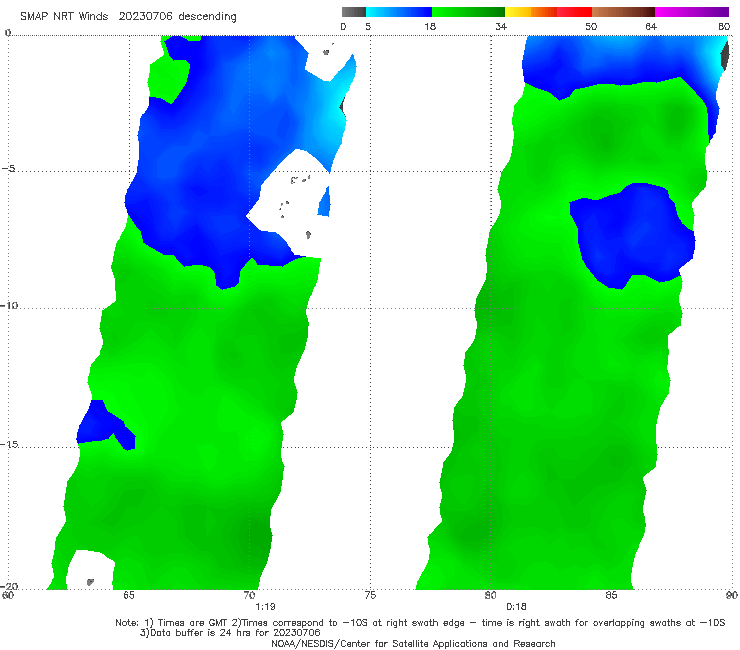Click the '3)Data buffer is 24 hrs' note
Viewport: 740px width, 650px height.
click(230, 633)
